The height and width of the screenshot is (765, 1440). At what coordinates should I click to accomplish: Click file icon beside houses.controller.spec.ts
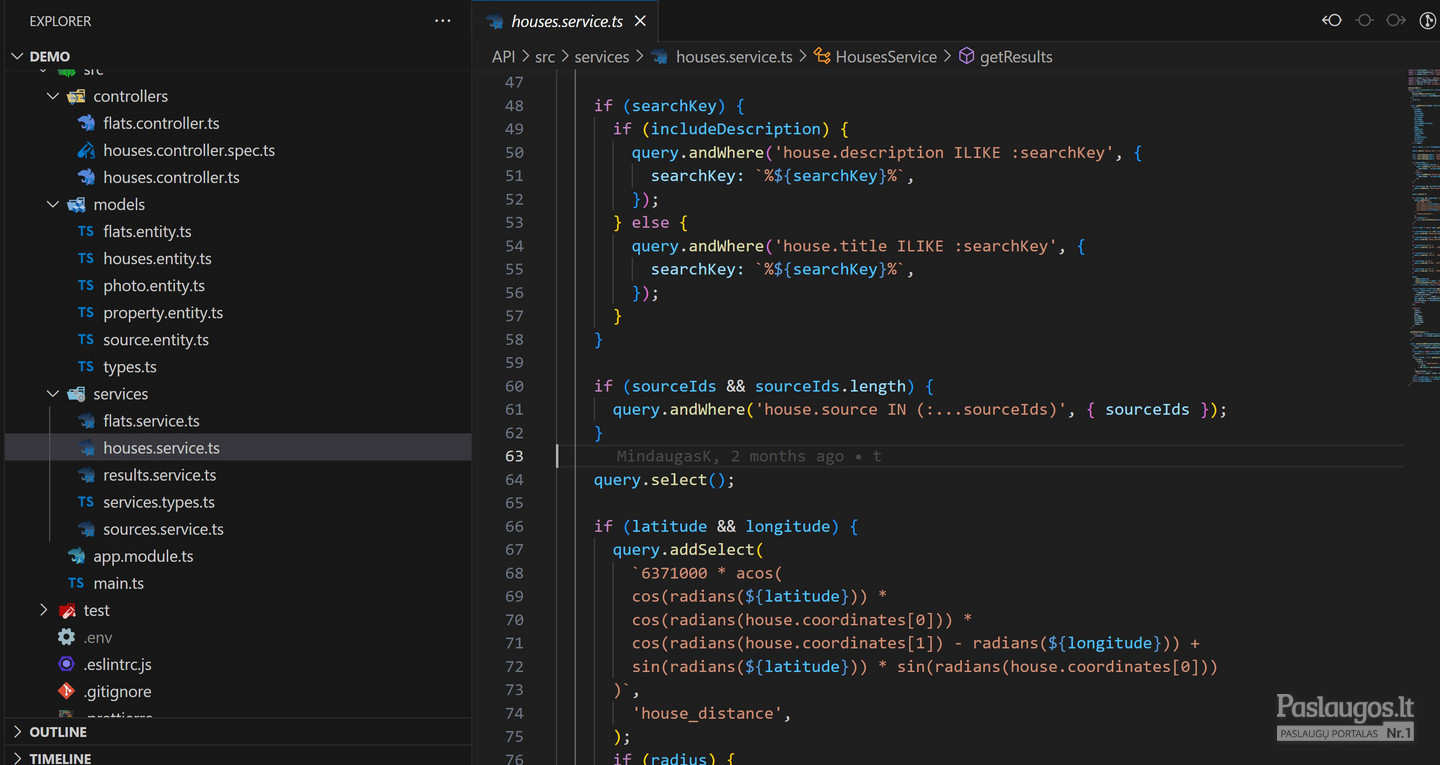86,150
